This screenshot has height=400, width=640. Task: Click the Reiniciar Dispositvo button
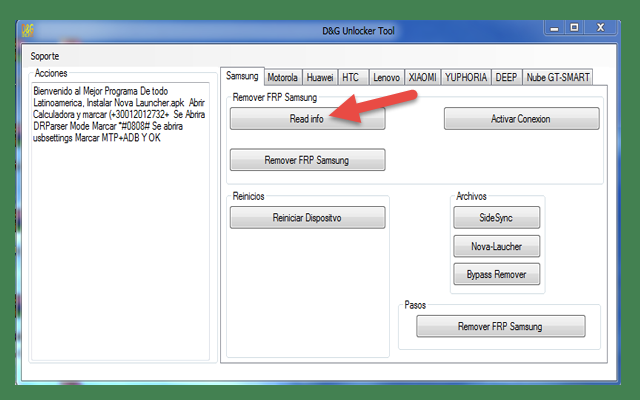point(307,218)
